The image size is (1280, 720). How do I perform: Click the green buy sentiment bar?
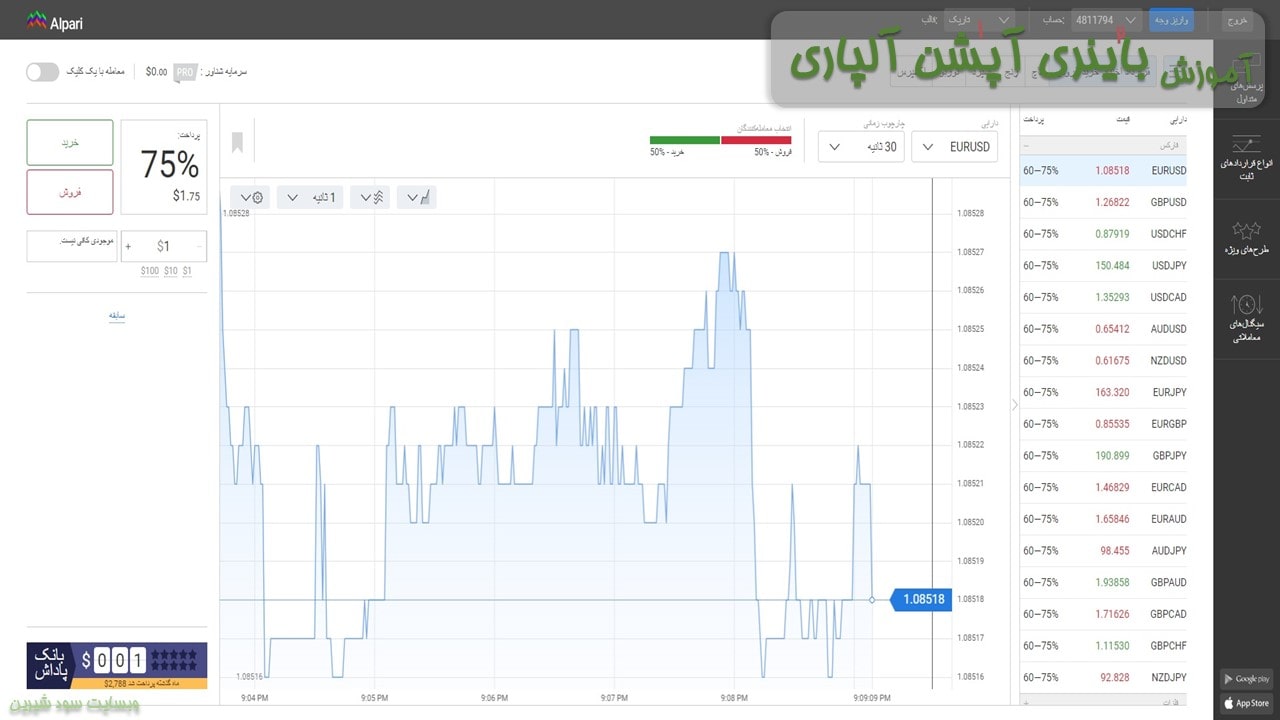(684, 140)
